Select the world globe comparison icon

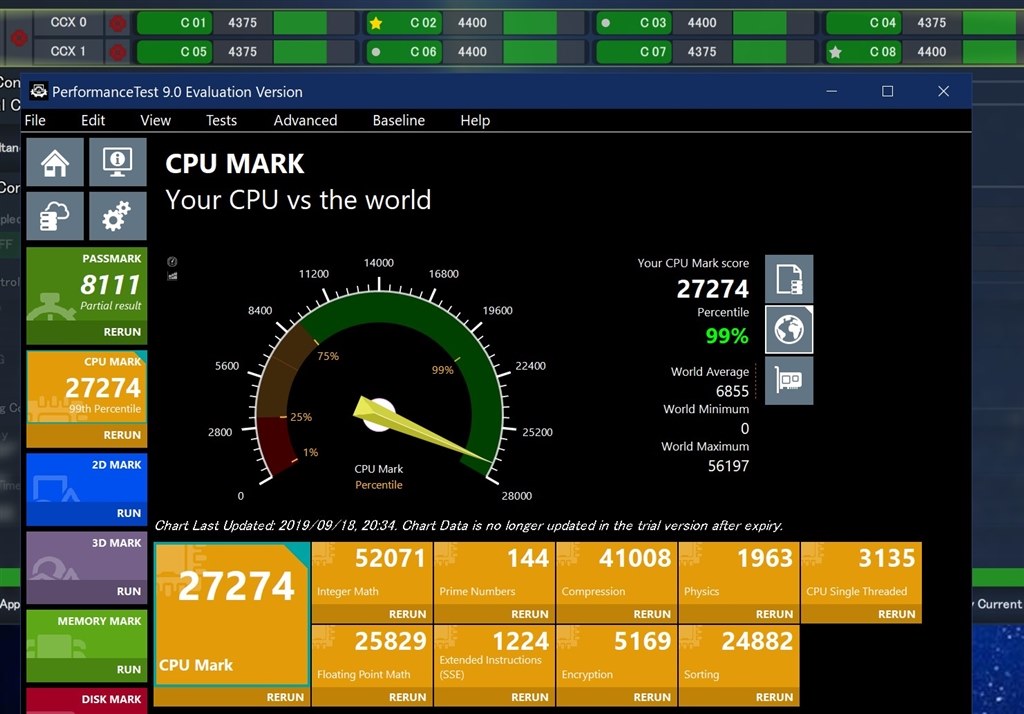(789, 329)
